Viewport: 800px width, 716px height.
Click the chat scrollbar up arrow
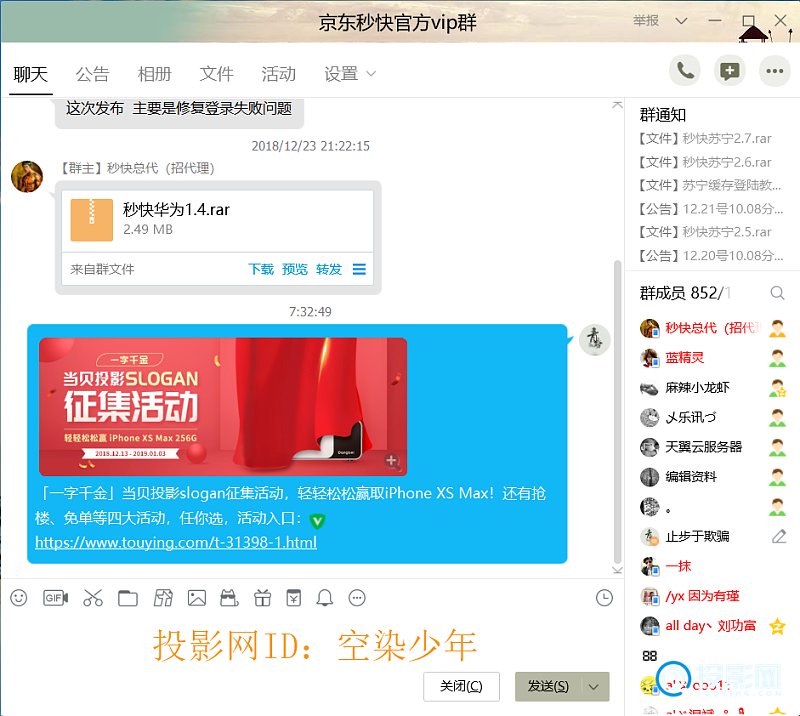click(617, 105)
